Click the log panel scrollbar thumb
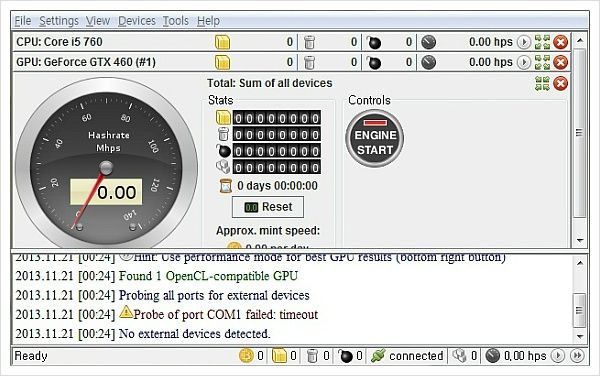The image size is (600, 376). (580, 311)
